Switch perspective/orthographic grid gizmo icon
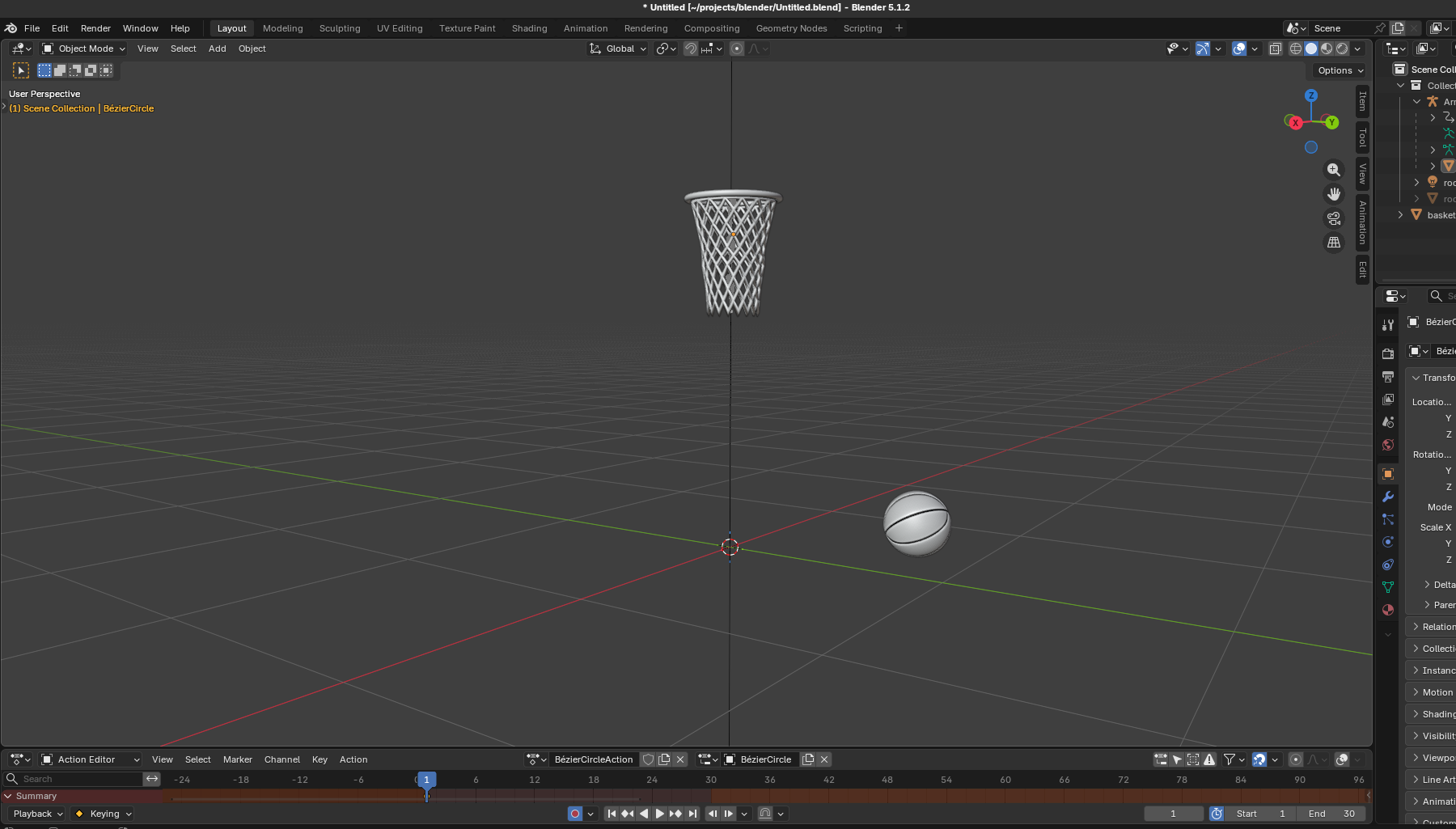Image resolution: width=1456 pixels, height=829 pixels. point(1334,243)
